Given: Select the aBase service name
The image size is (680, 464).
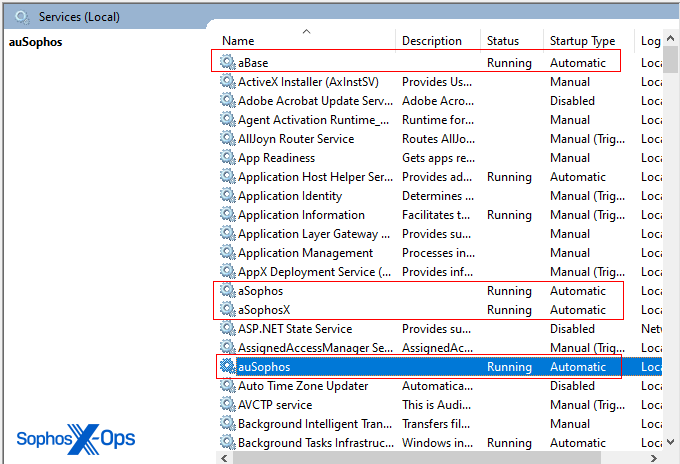Looking at the screenshot, I should tap(253, 63).
